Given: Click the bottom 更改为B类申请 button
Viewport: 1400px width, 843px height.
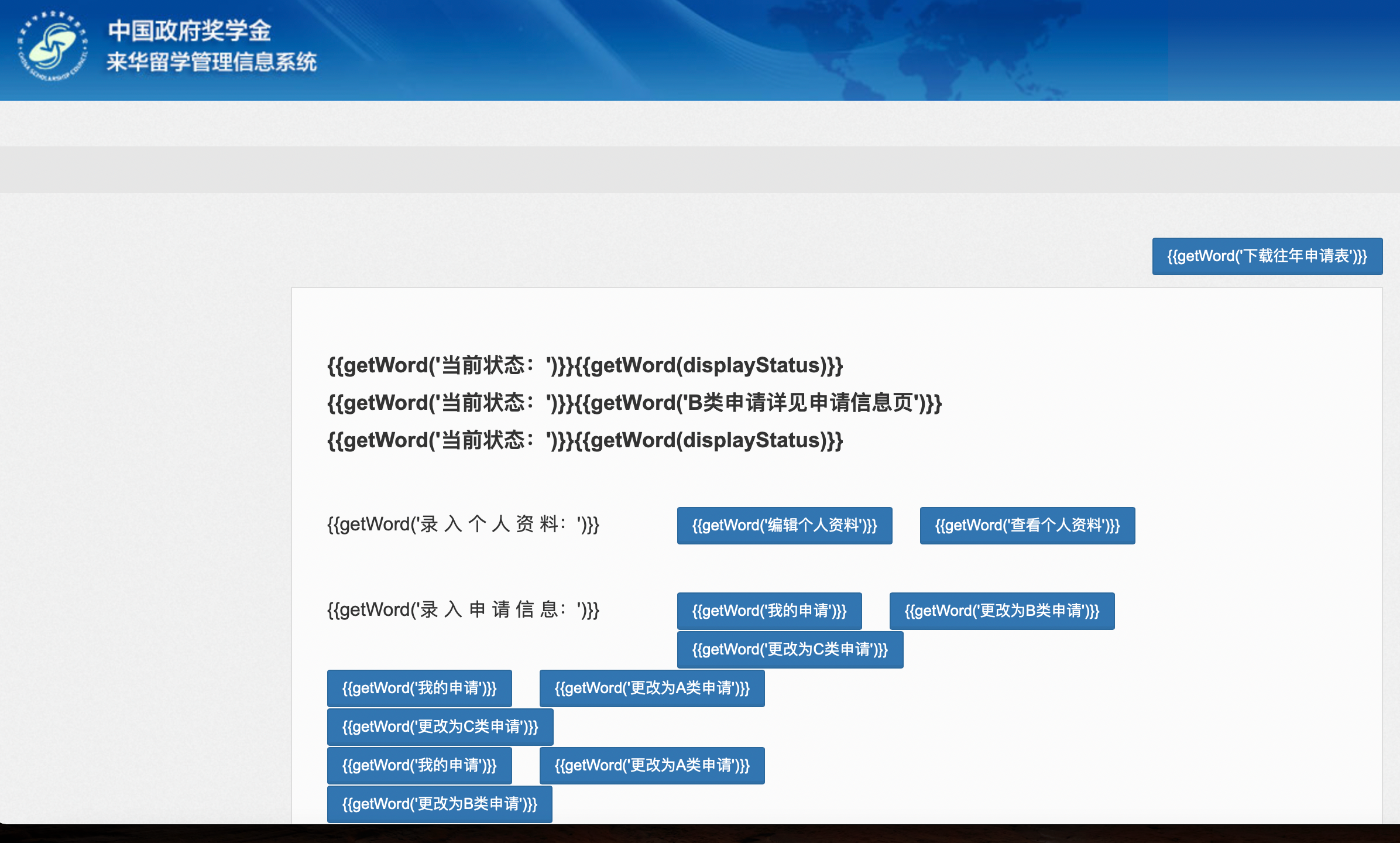Looking at the screenshot, I should click(x=440, y=804).
